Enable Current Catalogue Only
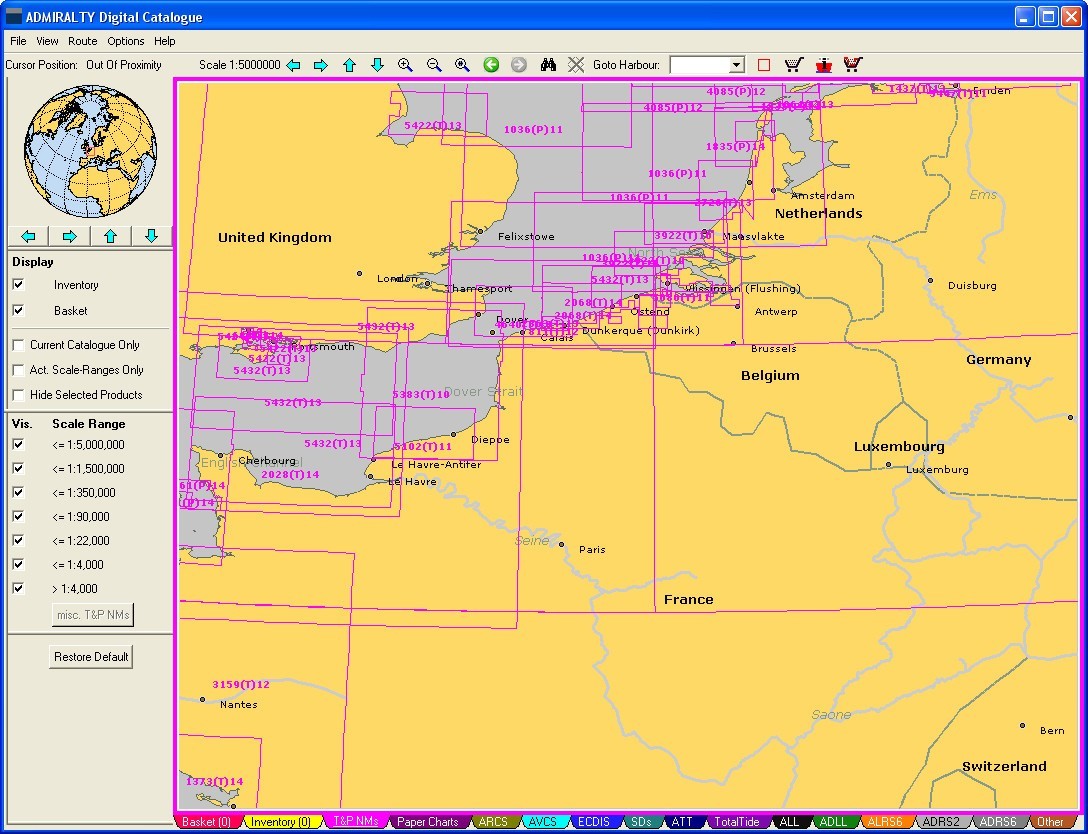This screenshot has height=834, width=1088. click(x=19, y=345)
